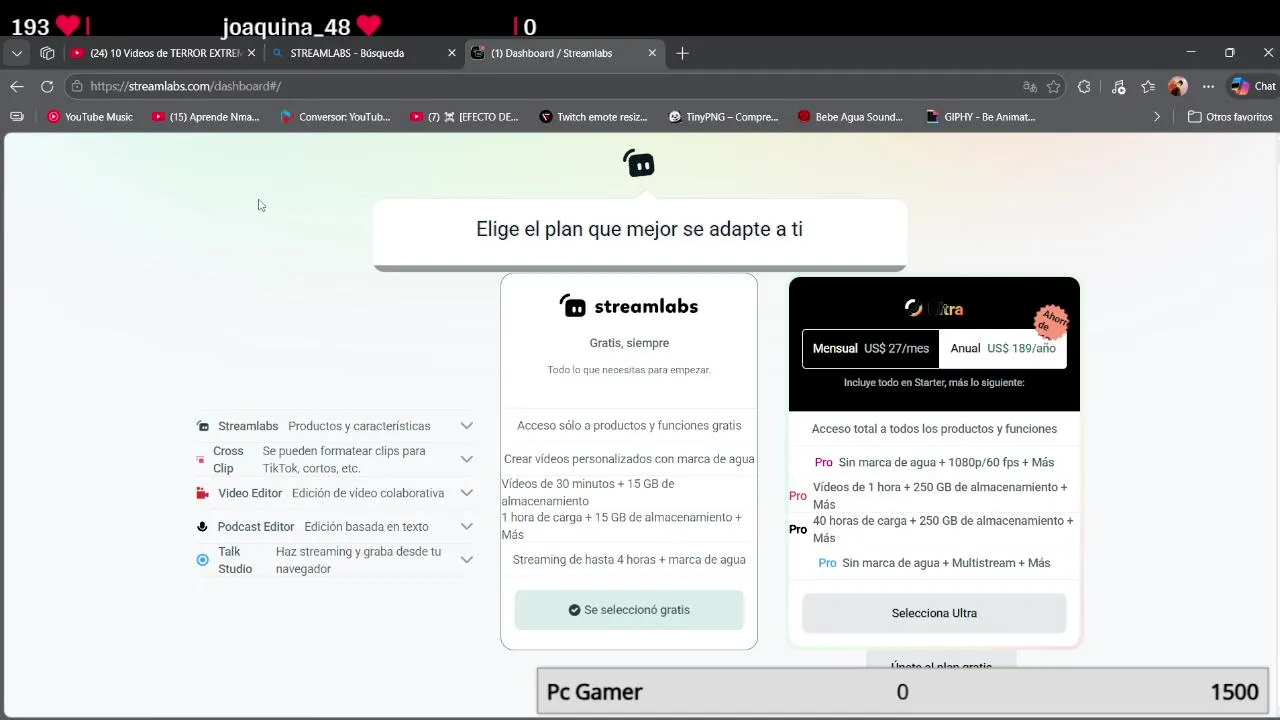Open the Otros favoritos folder

pyautogui.click(x=1230, y=117)
